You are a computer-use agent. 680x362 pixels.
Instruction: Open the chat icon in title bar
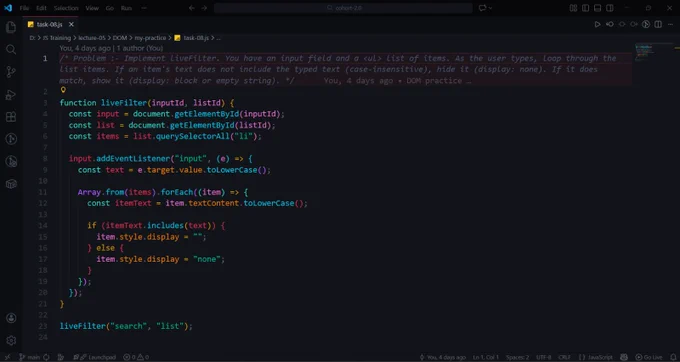click(482, 8)
